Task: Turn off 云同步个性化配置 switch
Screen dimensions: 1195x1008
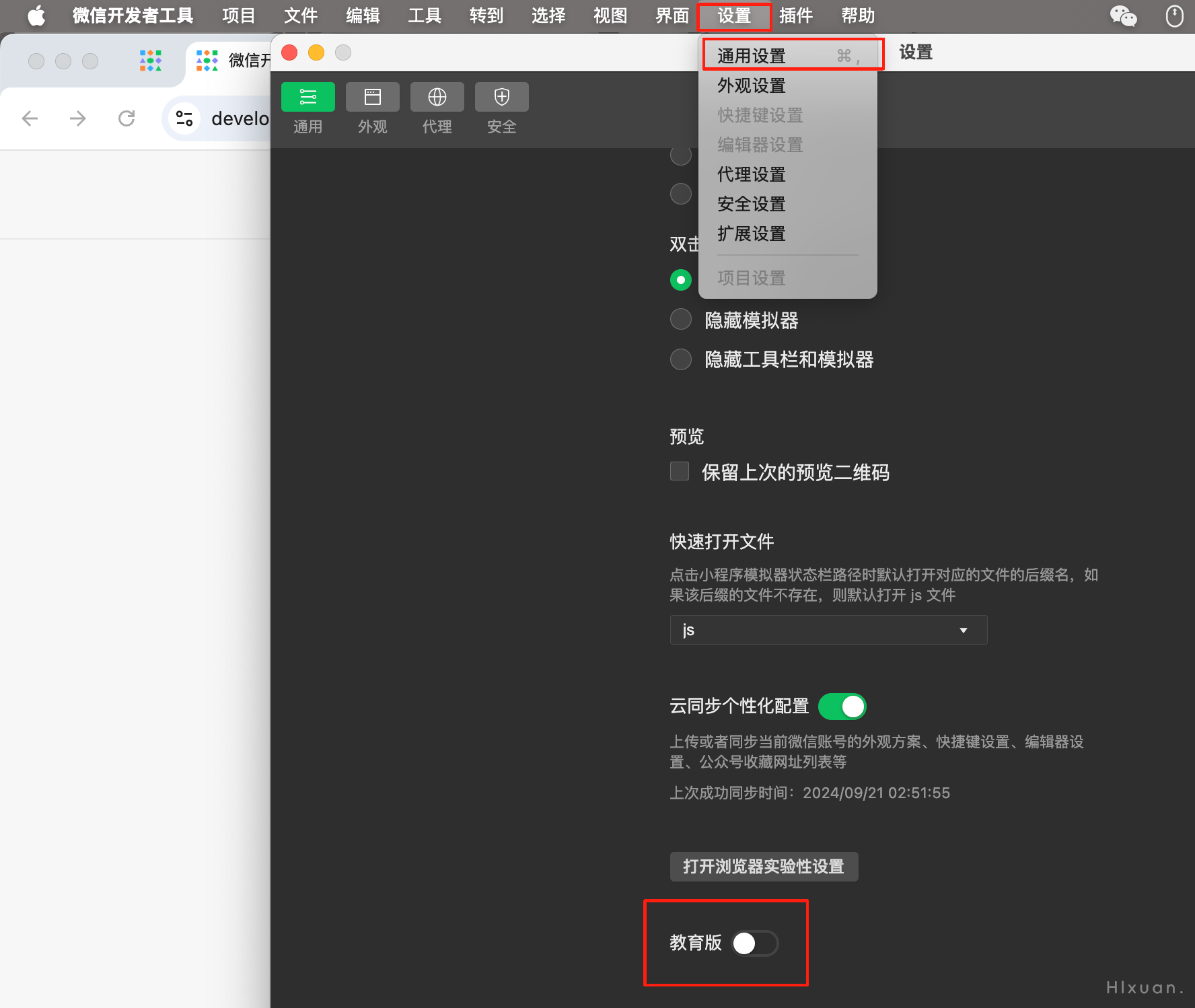Action: click(x=842, y=707)
